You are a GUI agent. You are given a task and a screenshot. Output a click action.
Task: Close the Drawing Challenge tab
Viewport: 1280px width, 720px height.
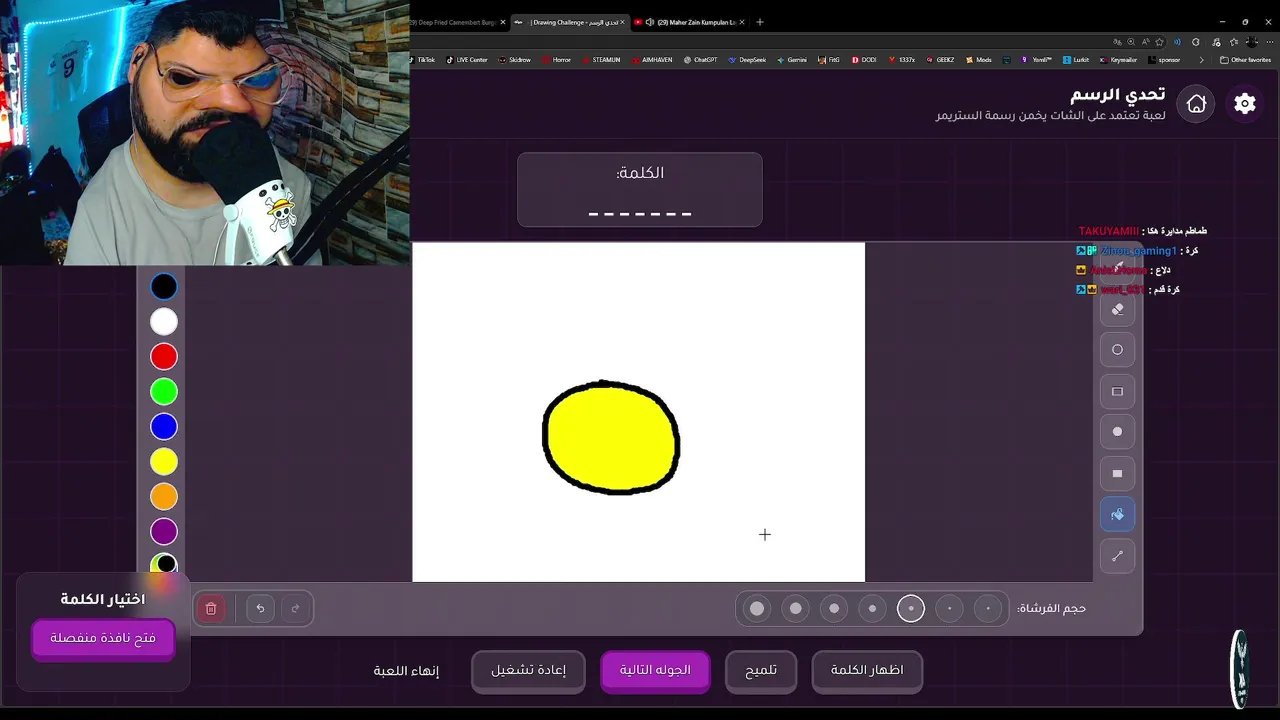point(622,22)
